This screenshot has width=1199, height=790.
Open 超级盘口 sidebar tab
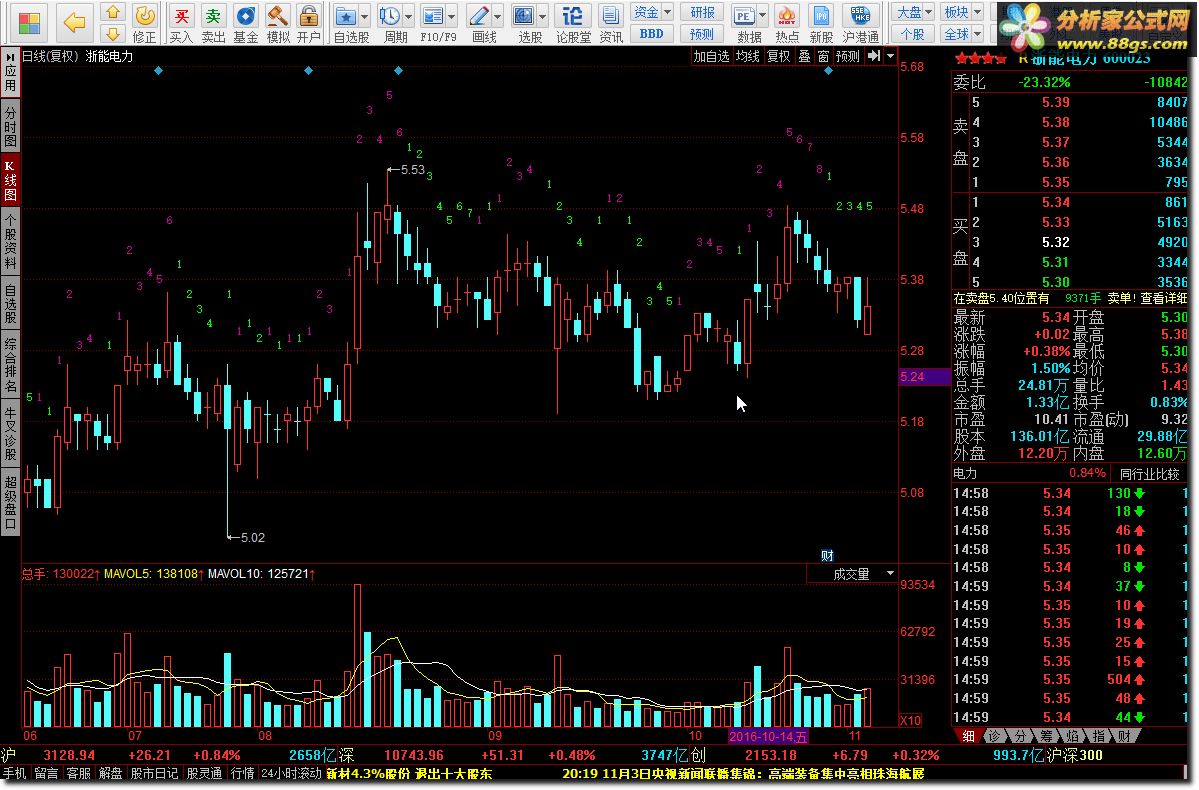(10, 502)
